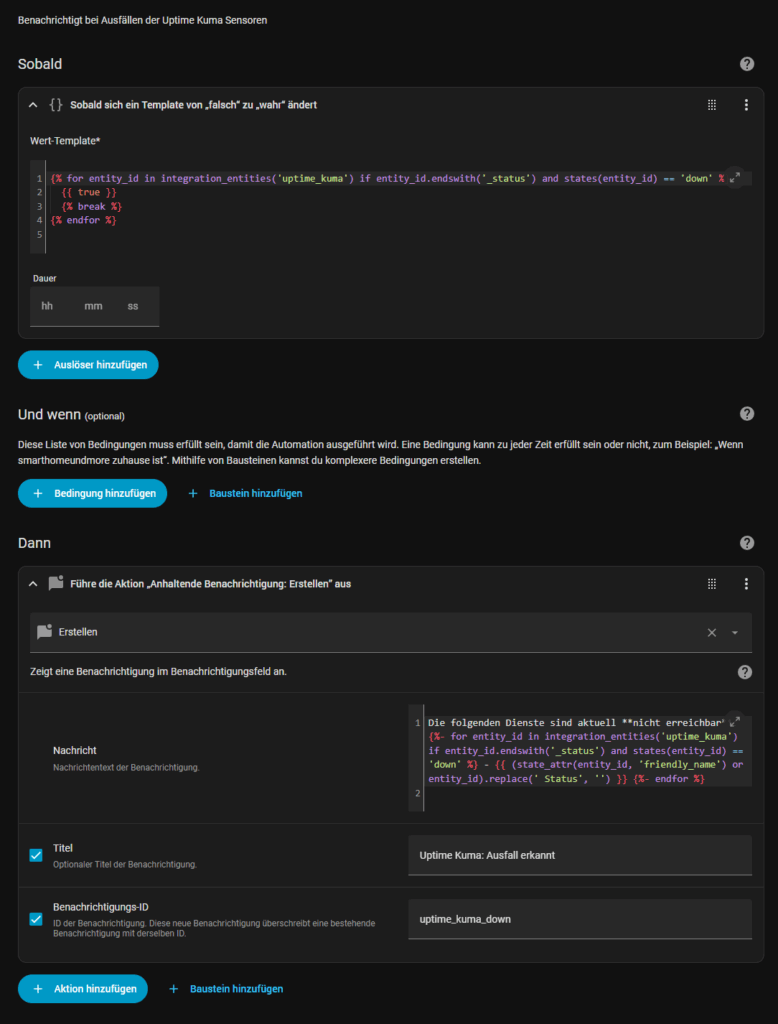The height and width of the screenshot is (1024, 778).
Task: Click the Nachricht field label
Action: (74, 751)
